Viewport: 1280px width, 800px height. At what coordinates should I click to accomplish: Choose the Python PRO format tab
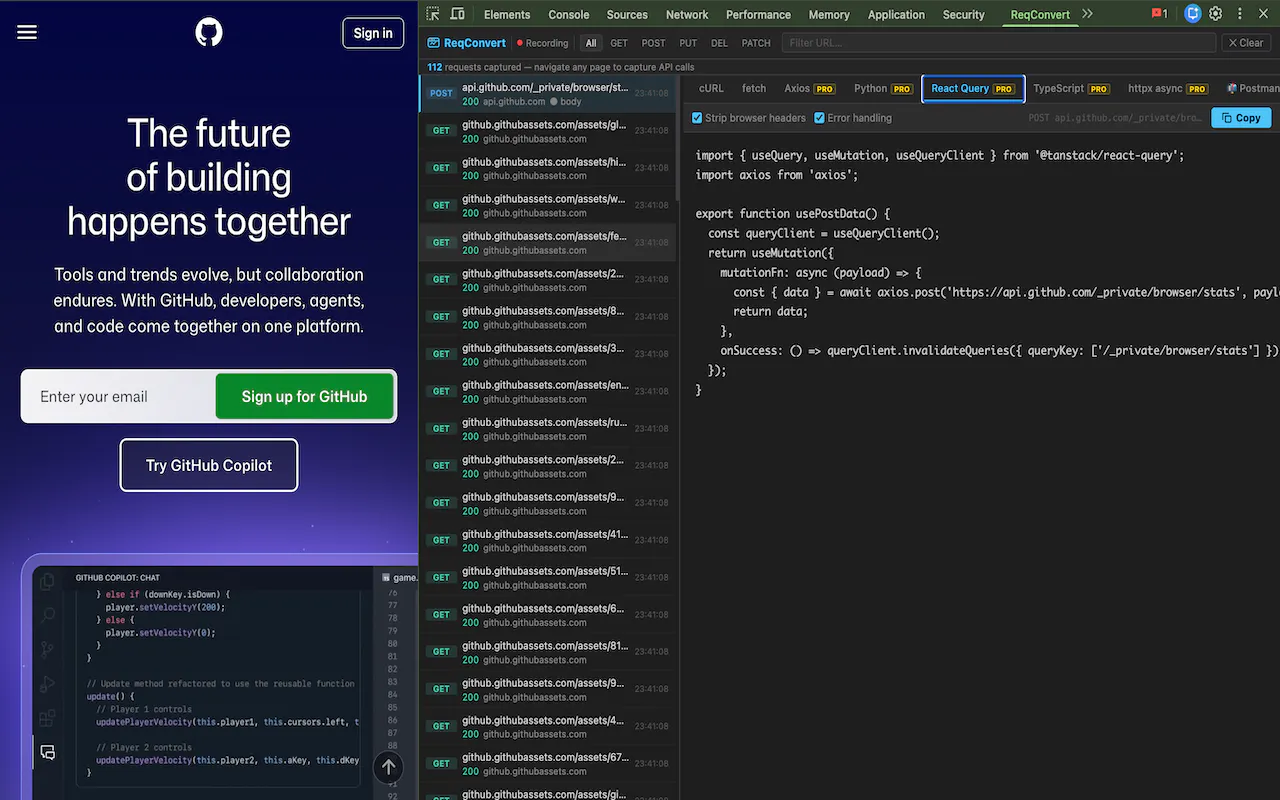[x=883, y=88]
